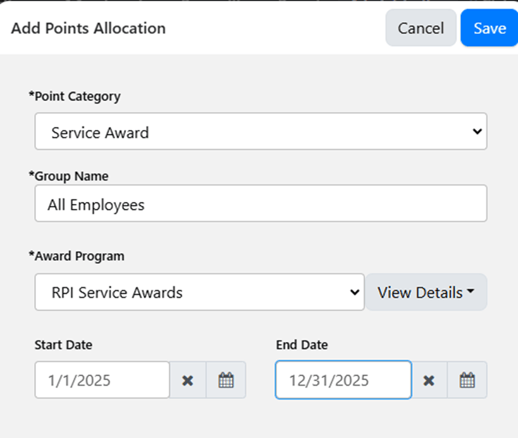Click the Start Date label
Viewport: 518px width, 438px height.
[64, 345]
